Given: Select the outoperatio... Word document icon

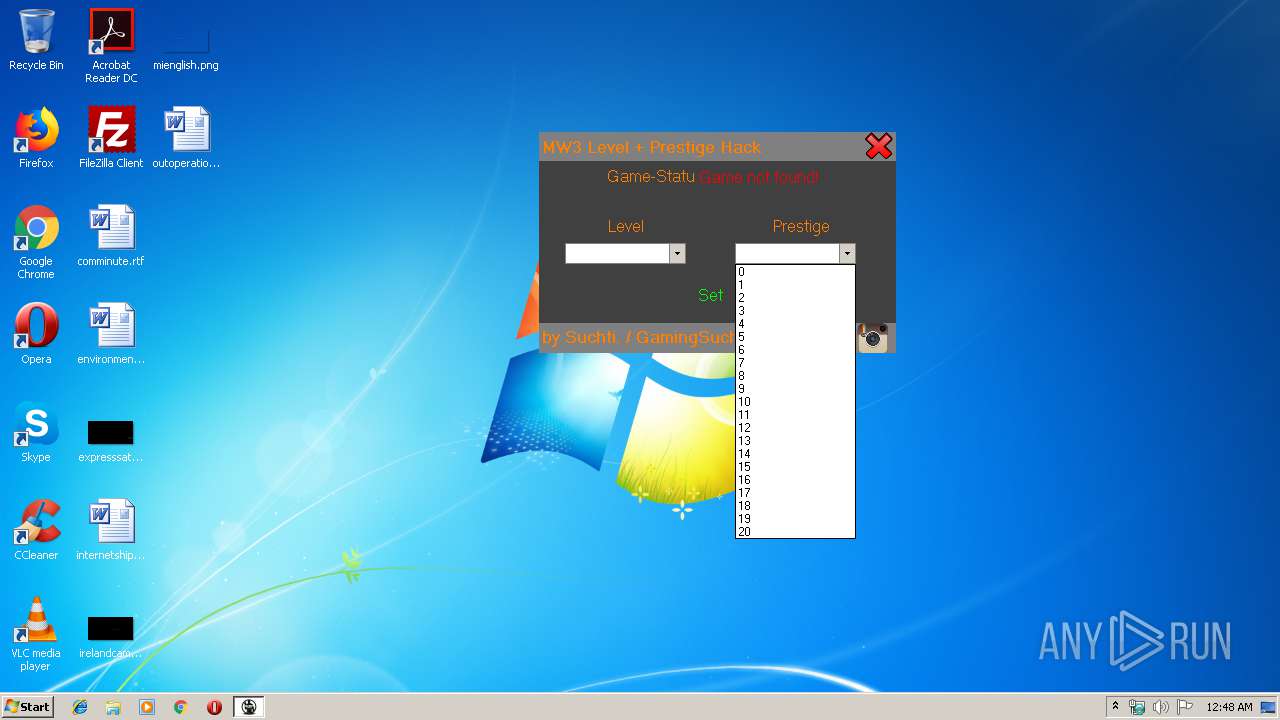Looking at the screenshot, I should click(186, 138).
